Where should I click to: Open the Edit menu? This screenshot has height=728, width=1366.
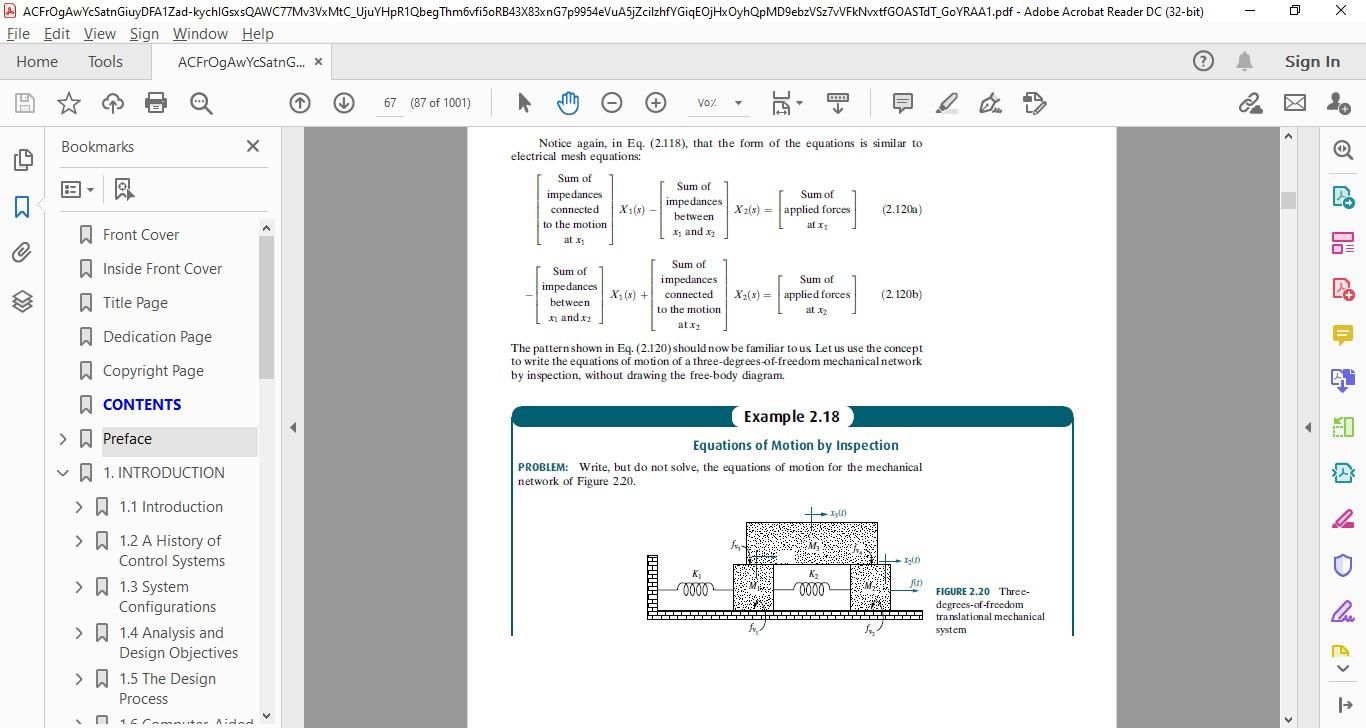point(57,33)
